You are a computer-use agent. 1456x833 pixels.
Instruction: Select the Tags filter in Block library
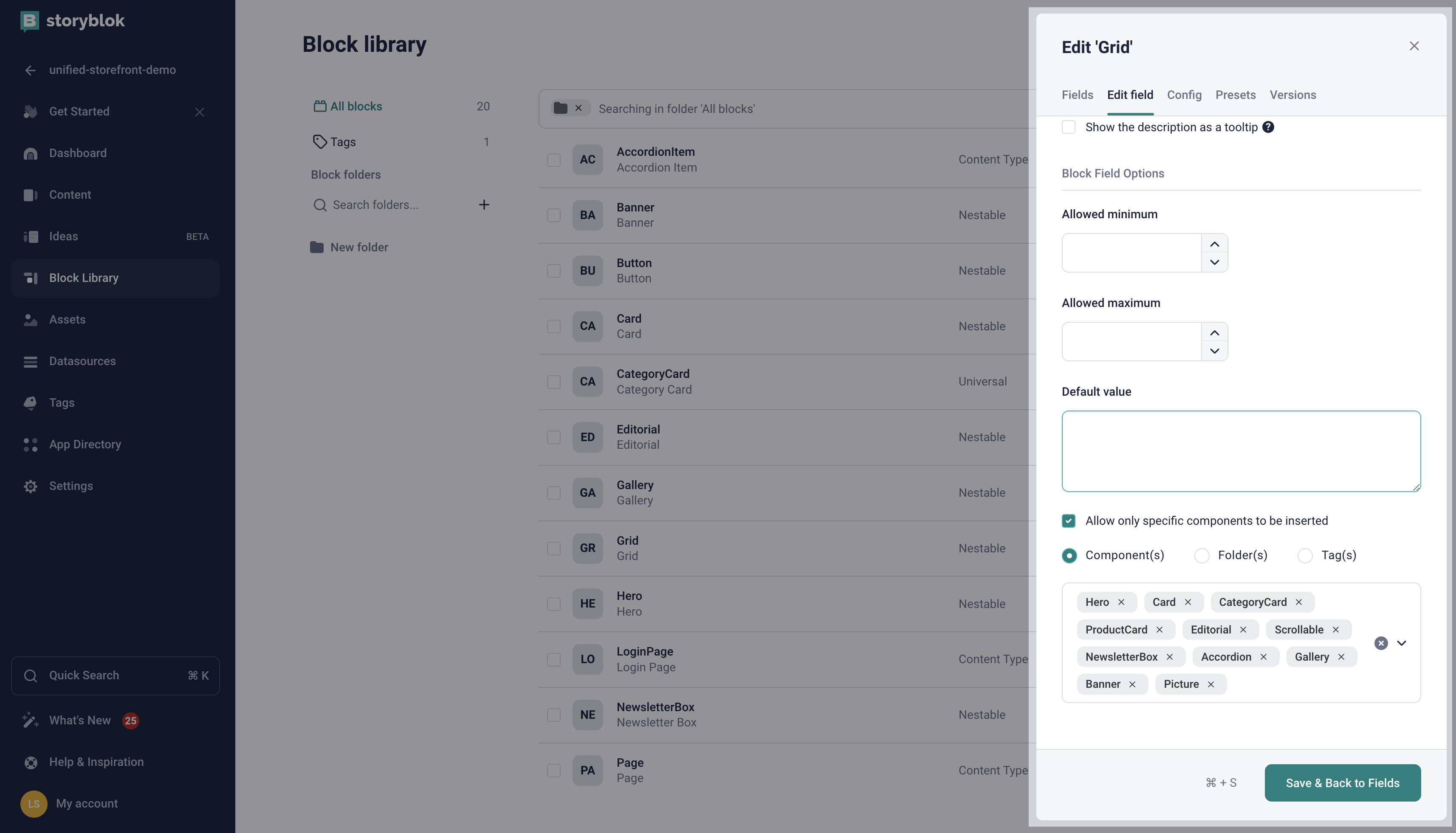401,142
